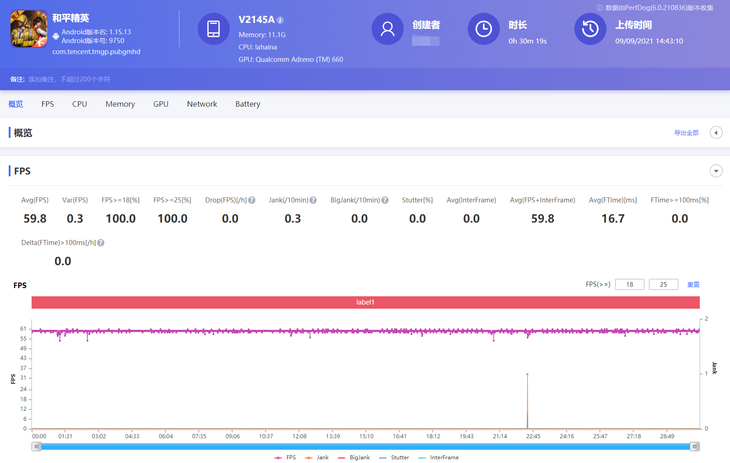The height and width of the screenshot is (463, 730).
Task: Switch to the CPU tab
Action: tap(79, 104)
